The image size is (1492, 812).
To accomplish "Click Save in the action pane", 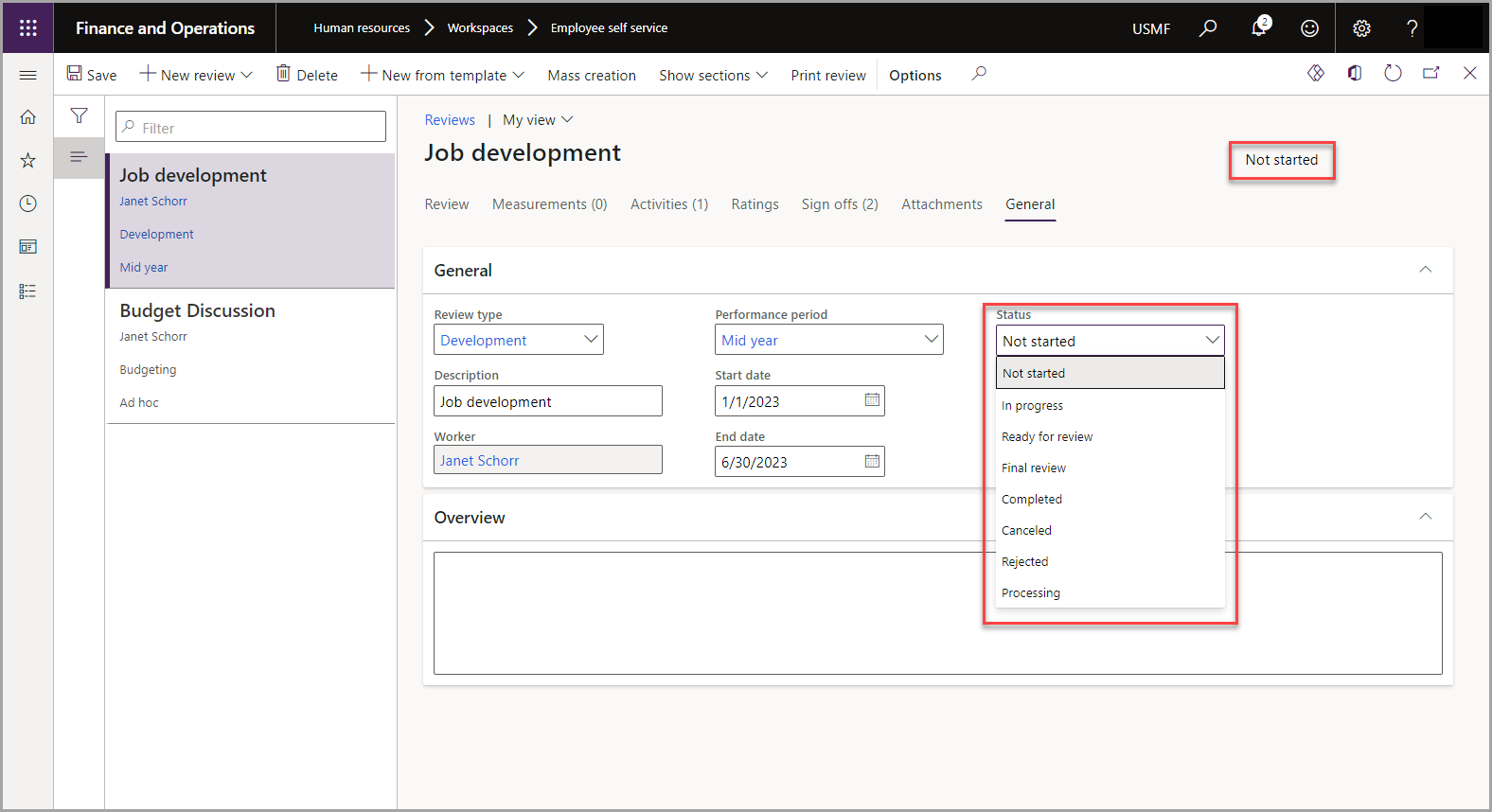I will click(92, 75).
